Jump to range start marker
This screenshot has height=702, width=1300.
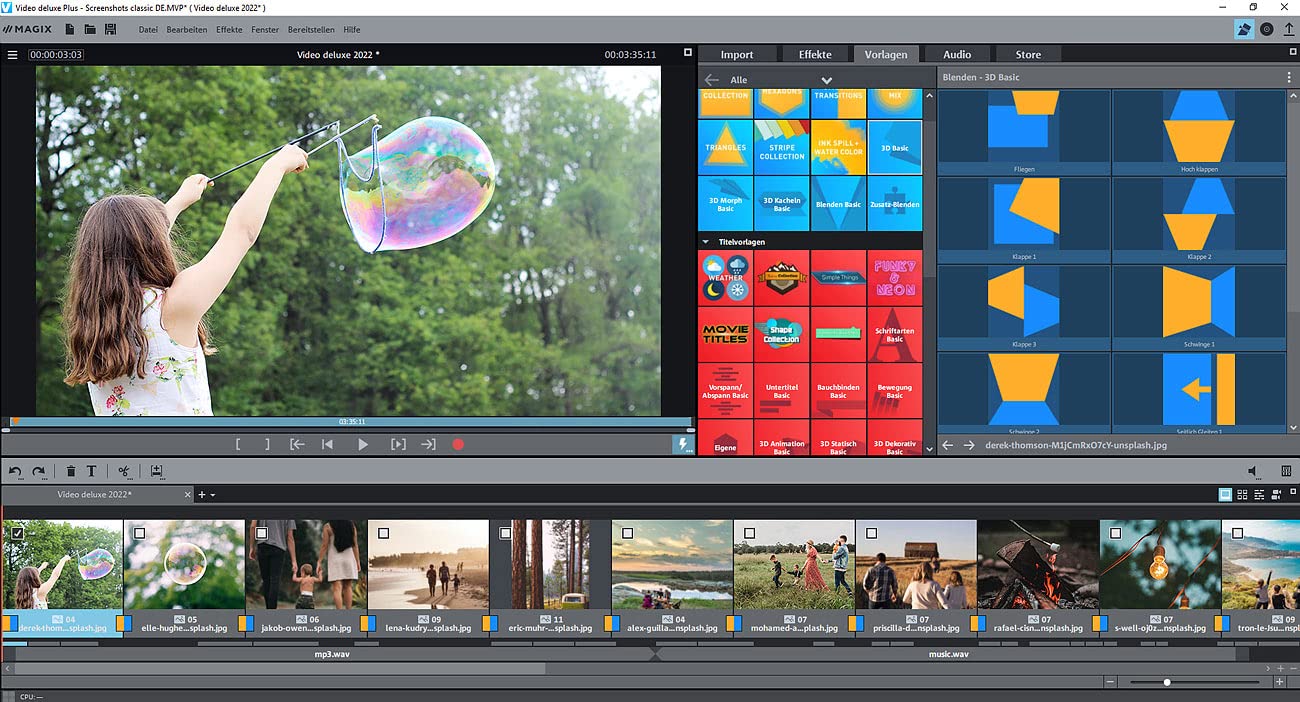[x=297, y=444]
